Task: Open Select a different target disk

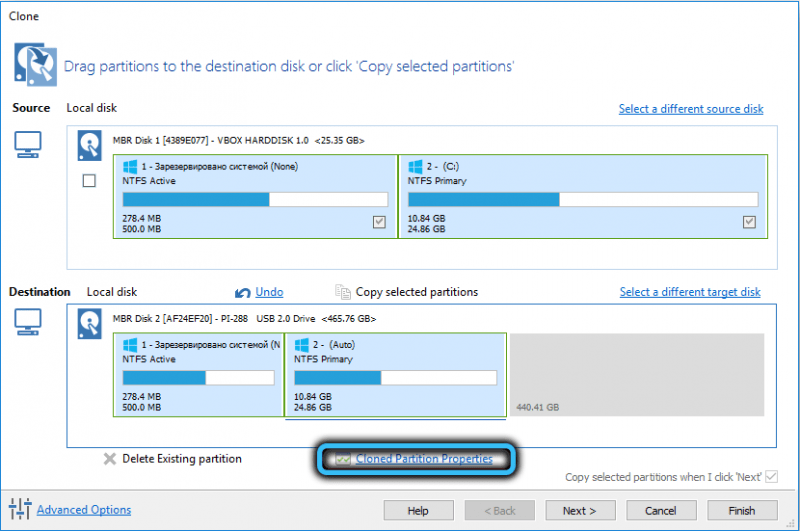Action: point(690,292)
